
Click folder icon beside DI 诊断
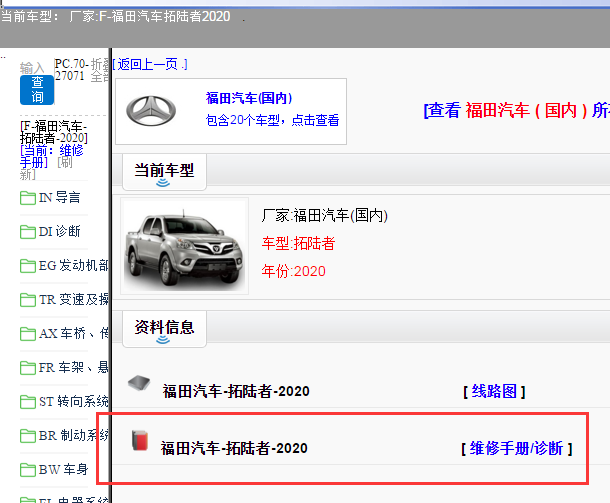point(28,232)
